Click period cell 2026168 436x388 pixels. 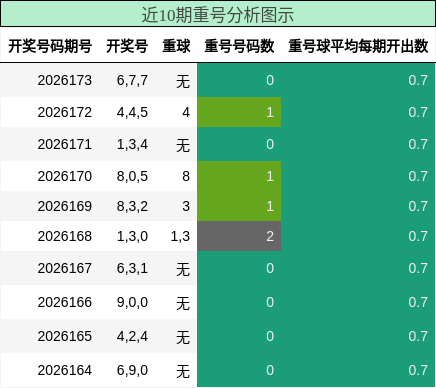click(65, 236)
